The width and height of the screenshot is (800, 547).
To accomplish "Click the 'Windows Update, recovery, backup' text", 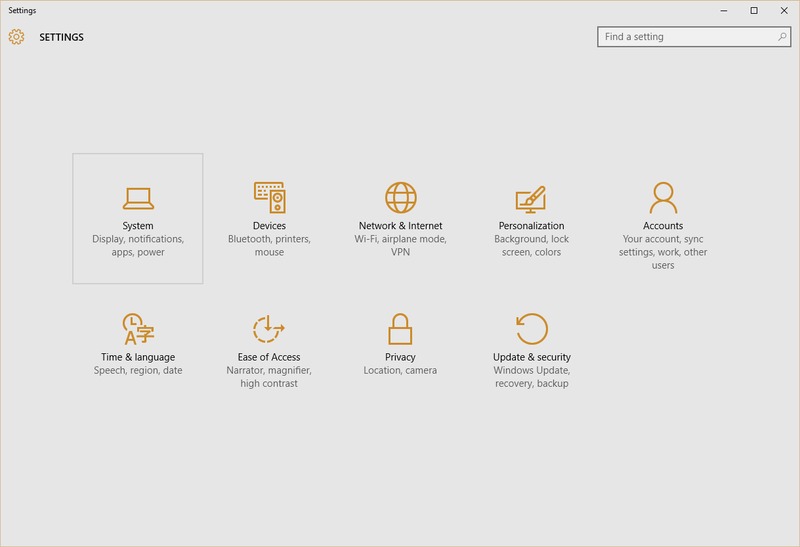I will [x=531, y=377].
